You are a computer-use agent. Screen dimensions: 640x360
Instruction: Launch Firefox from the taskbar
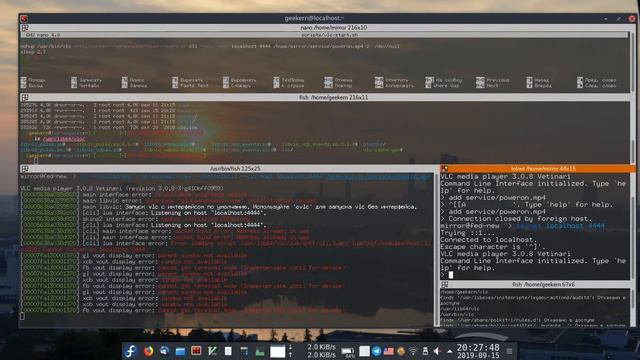click(149, 351)
